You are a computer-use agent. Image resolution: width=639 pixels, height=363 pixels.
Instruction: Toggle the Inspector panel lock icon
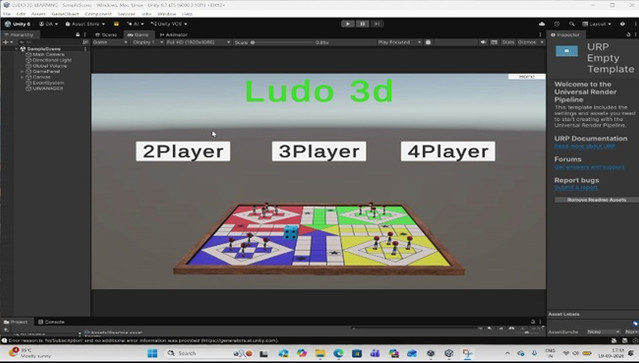[629, 35]
